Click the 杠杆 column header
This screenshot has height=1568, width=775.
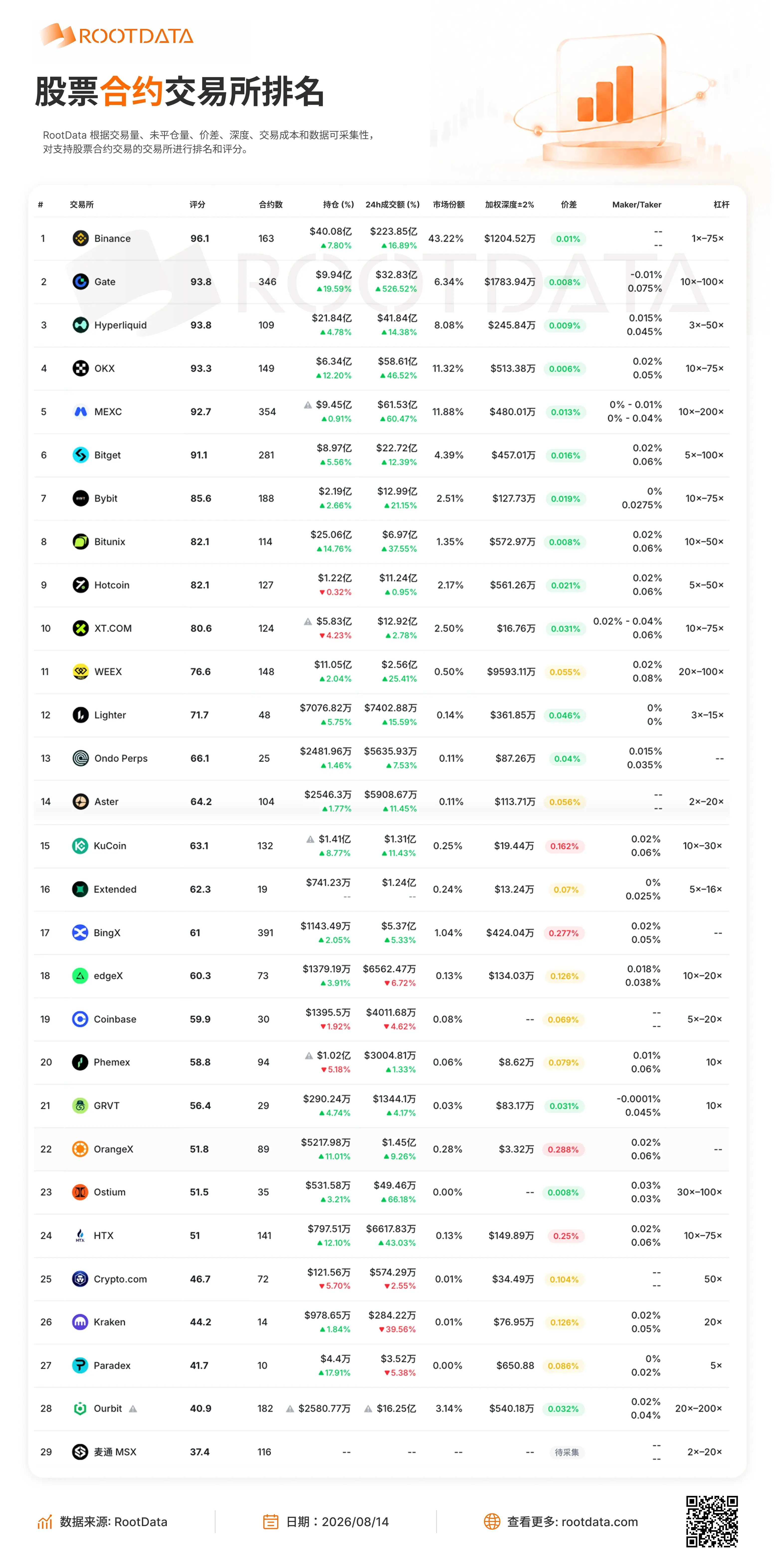point(721,204)
